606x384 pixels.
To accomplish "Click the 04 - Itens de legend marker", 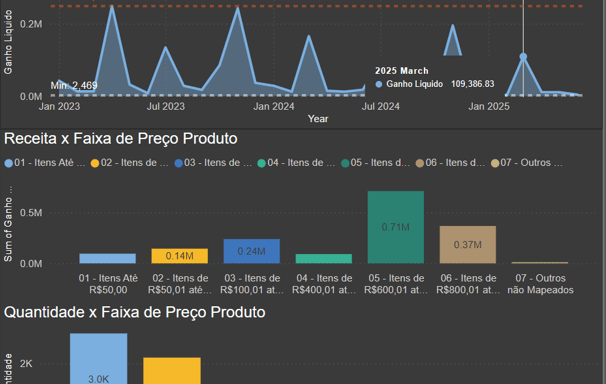I will coord(262,163).
